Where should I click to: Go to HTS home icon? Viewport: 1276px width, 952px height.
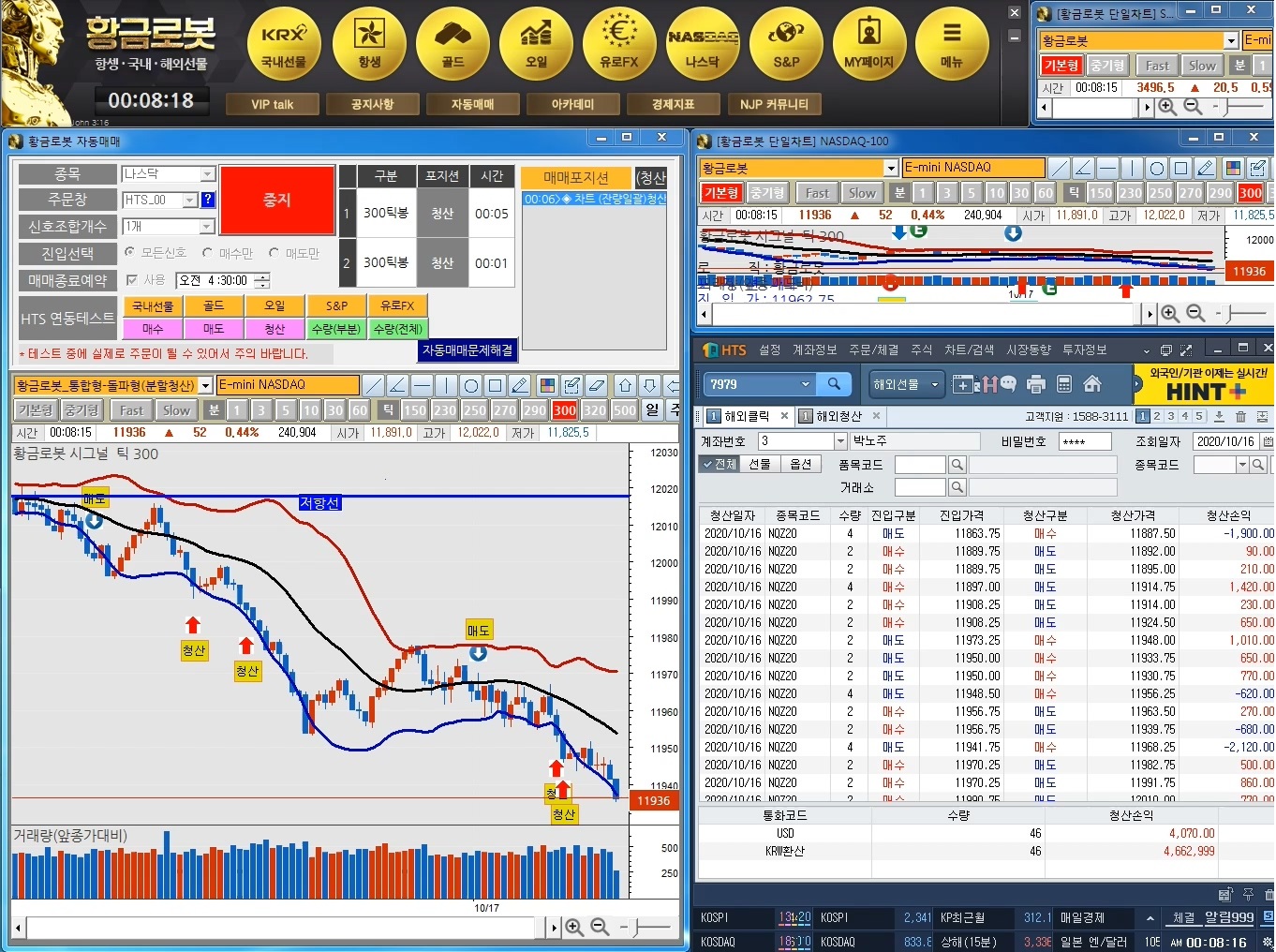[x=1091, y=384]
